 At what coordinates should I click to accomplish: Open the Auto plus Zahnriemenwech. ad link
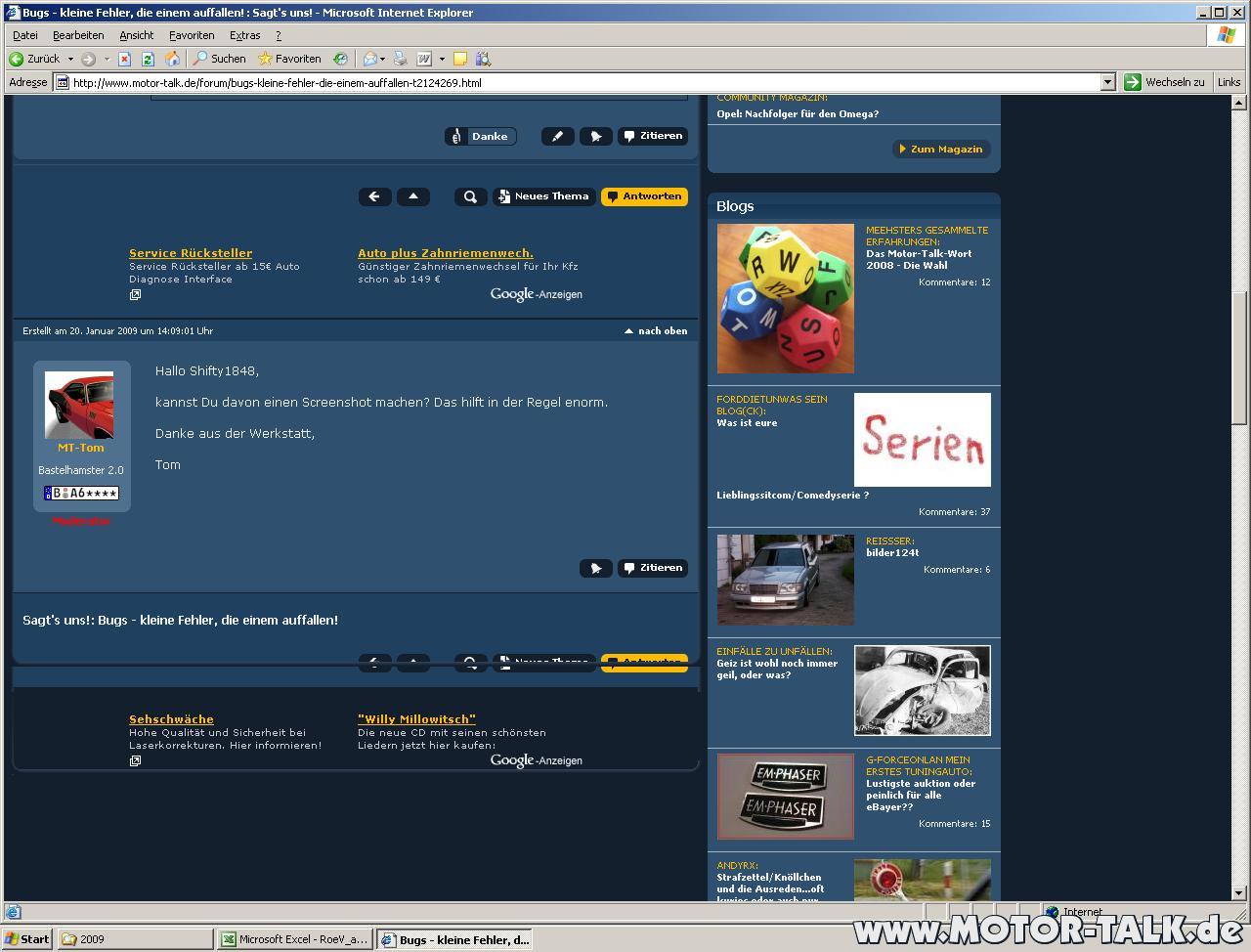[446, 253]
